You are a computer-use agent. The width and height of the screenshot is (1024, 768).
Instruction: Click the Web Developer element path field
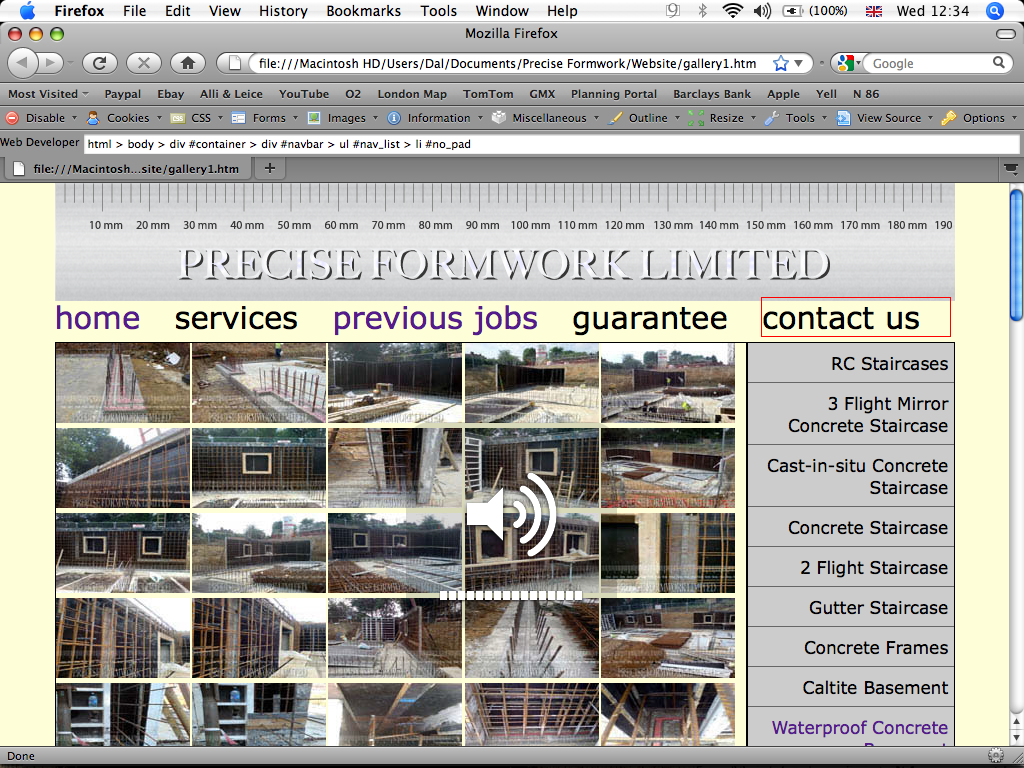[551, 144]
